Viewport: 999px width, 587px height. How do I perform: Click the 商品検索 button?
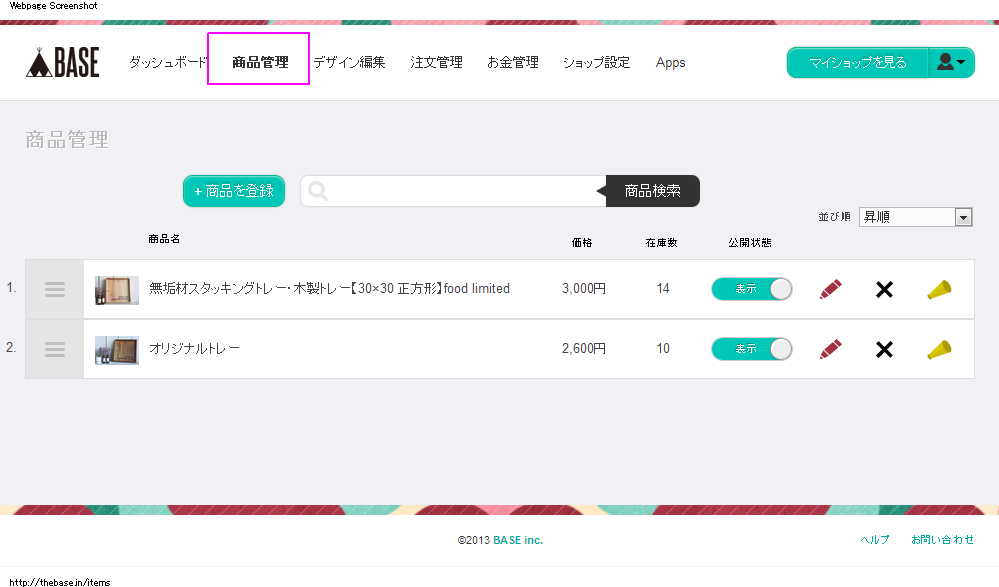pos(652,191)
